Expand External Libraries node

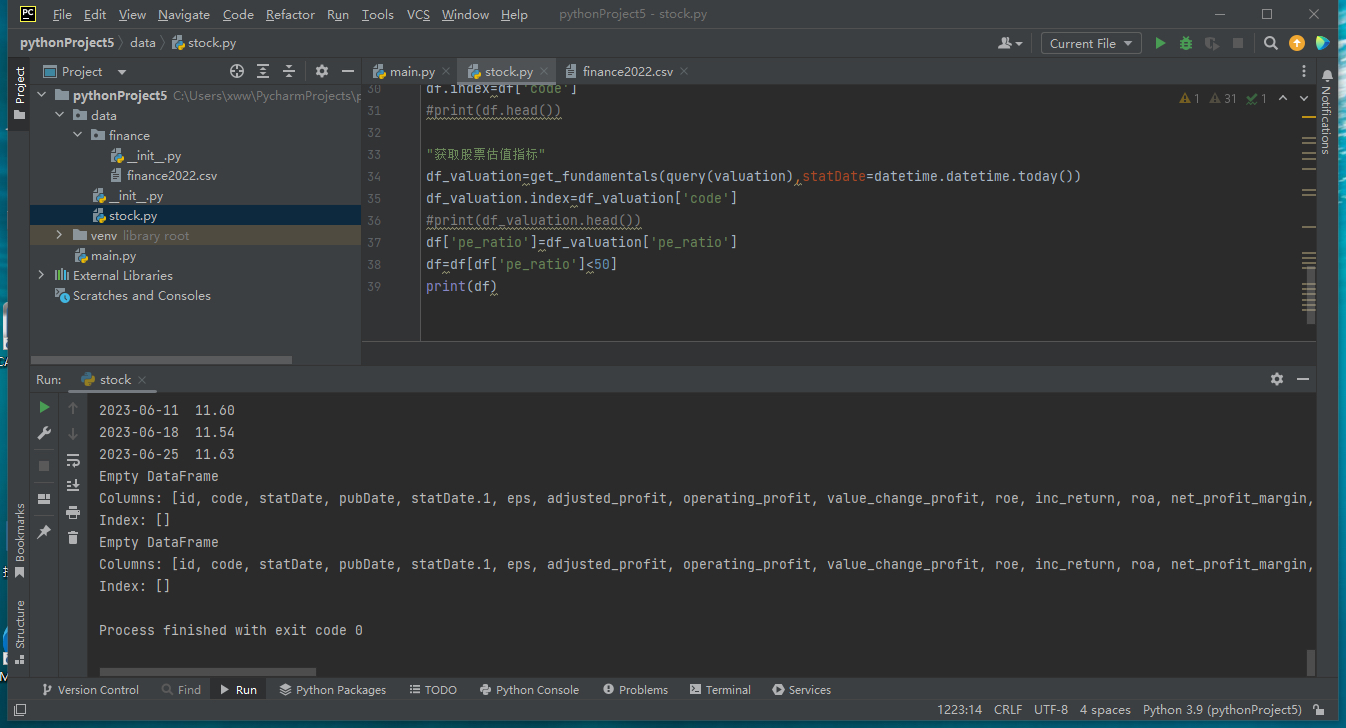coord(41,275)
